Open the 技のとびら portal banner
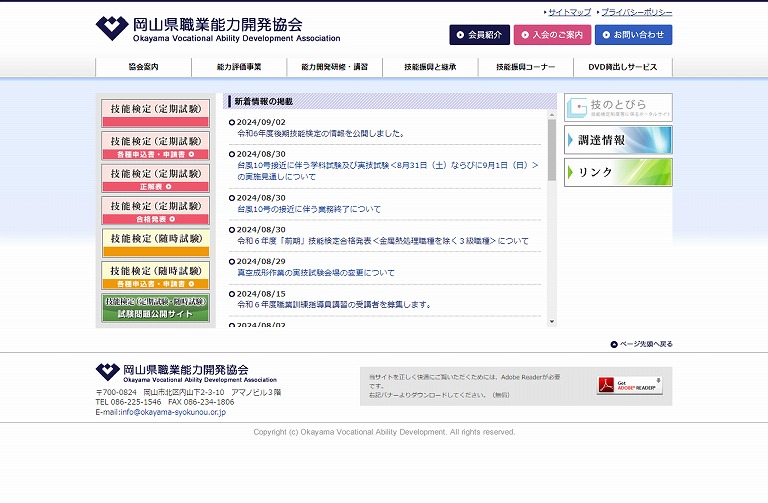This screenshot has width=768, height=503. click(617, 107)
